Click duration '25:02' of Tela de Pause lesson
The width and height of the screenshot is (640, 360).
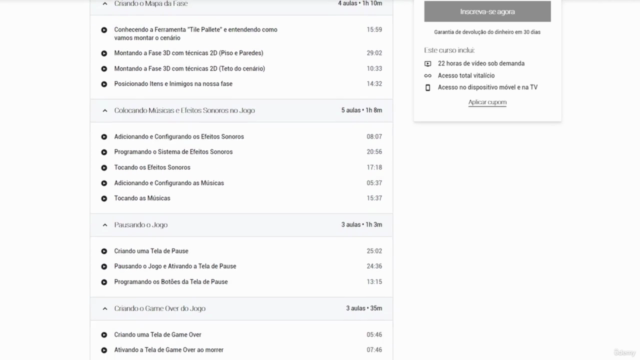pos(374,251)
